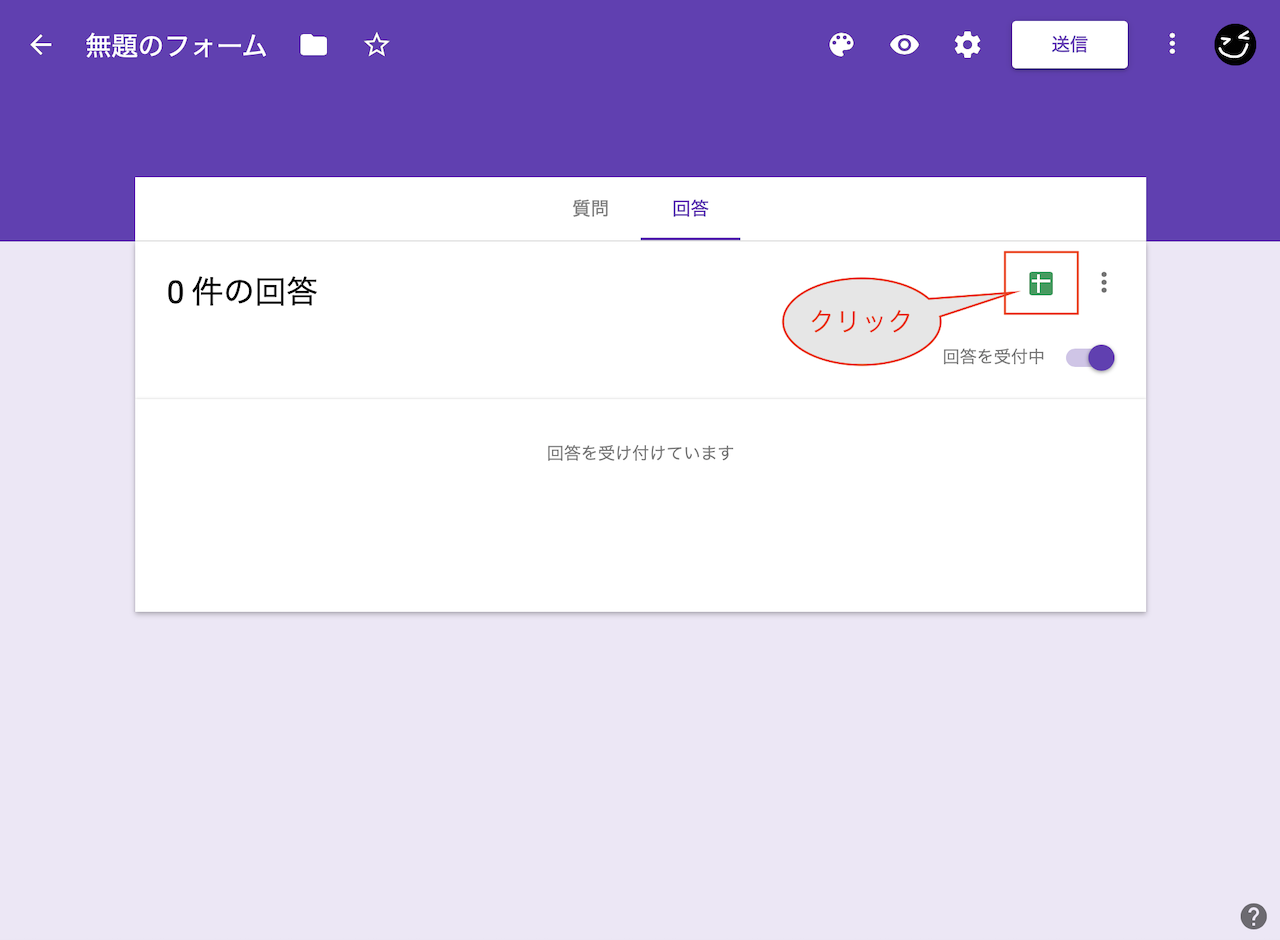Disable the accepting responses toggle switch
This screenshot has height=940, width=1280.
pos(1091,358)
